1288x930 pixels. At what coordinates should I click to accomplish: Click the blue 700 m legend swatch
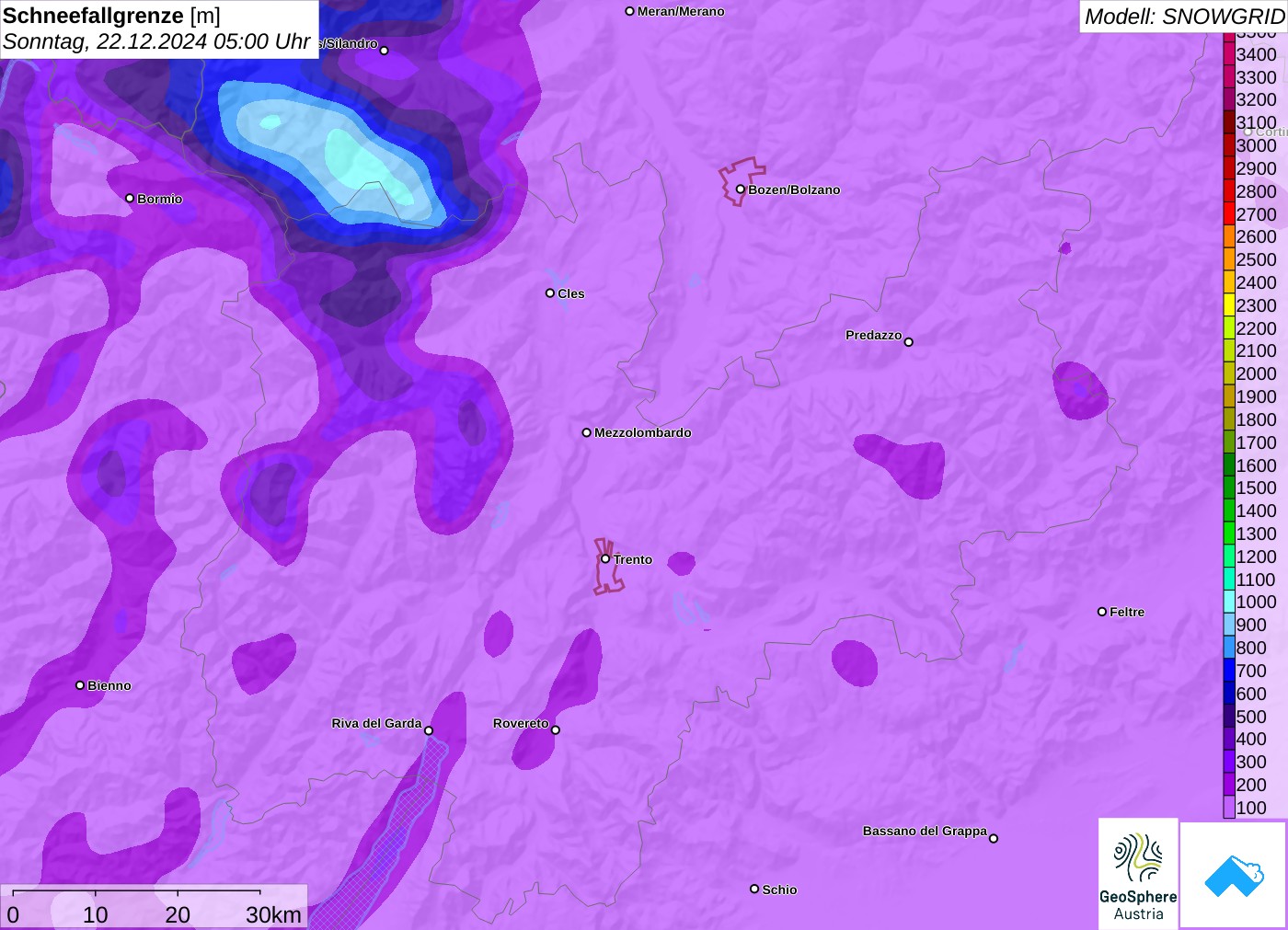pyautogui.click(x=1229, y=671)
